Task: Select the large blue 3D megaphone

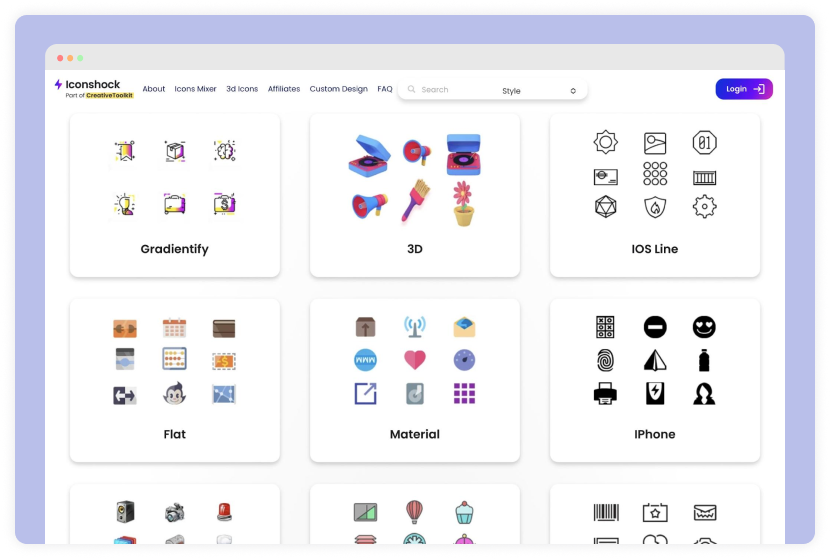Action: [x=369, y=205]
